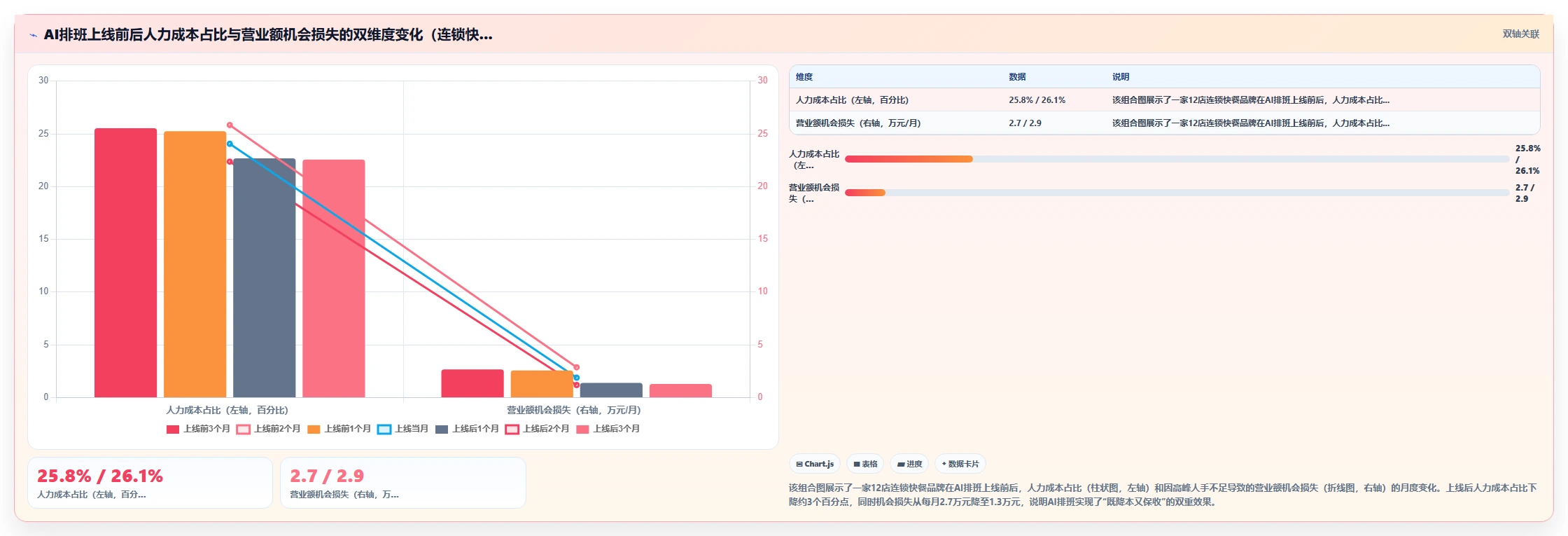Select the 表格 tag chip

tap(865, 464)
